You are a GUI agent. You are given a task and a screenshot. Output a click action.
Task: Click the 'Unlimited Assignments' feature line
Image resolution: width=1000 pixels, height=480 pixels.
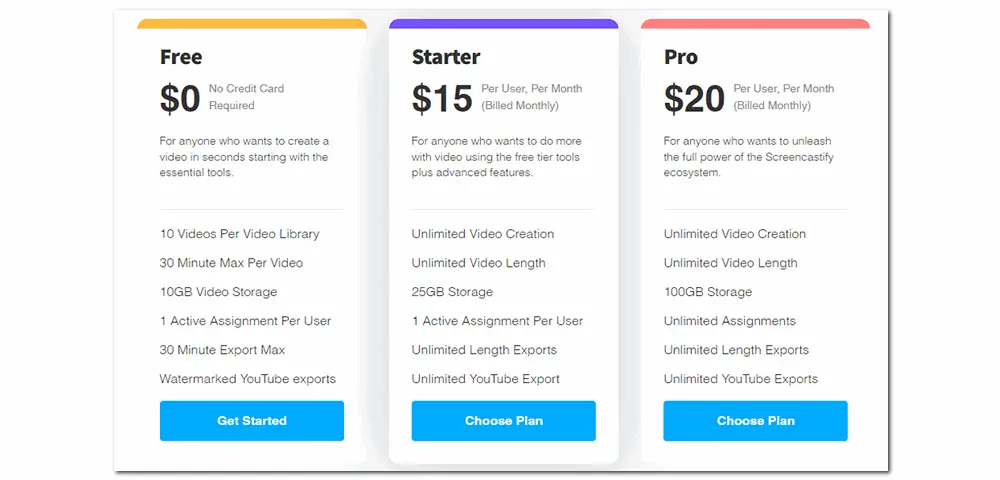(x=730, y=321)
